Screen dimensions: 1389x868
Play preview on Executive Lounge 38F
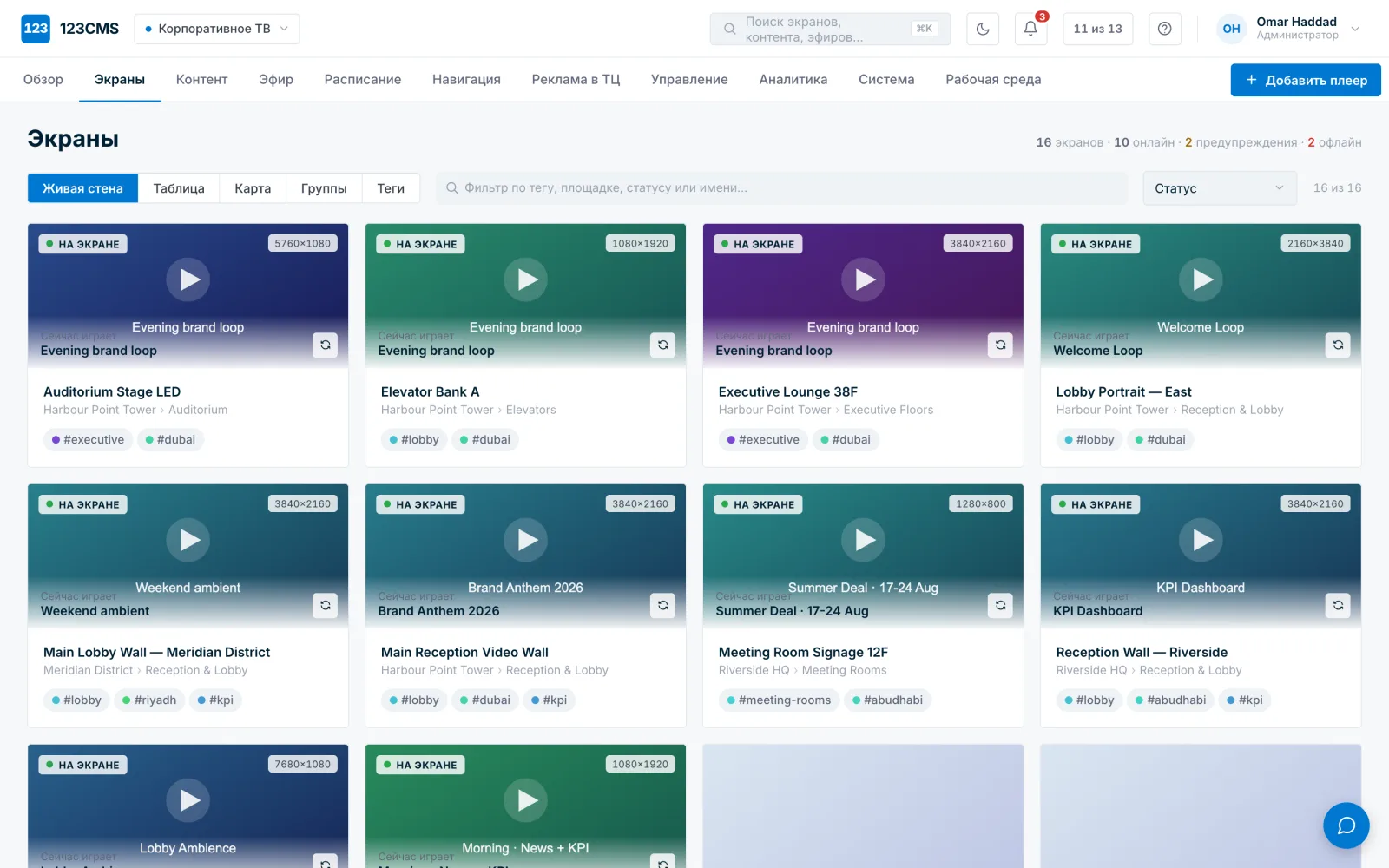tap(864, 279)
